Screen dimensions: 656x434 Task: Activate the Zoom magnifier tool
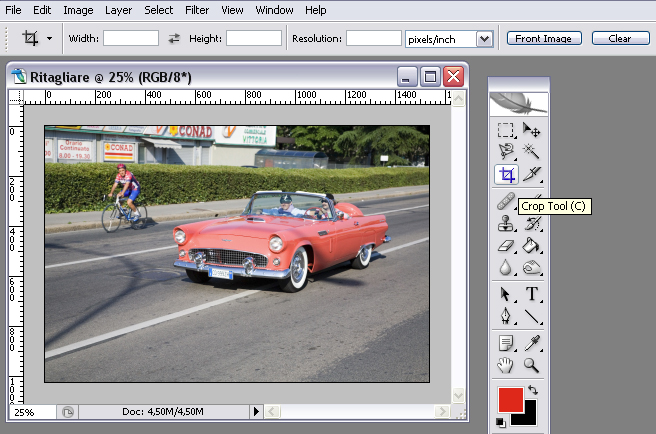[532, 365]
